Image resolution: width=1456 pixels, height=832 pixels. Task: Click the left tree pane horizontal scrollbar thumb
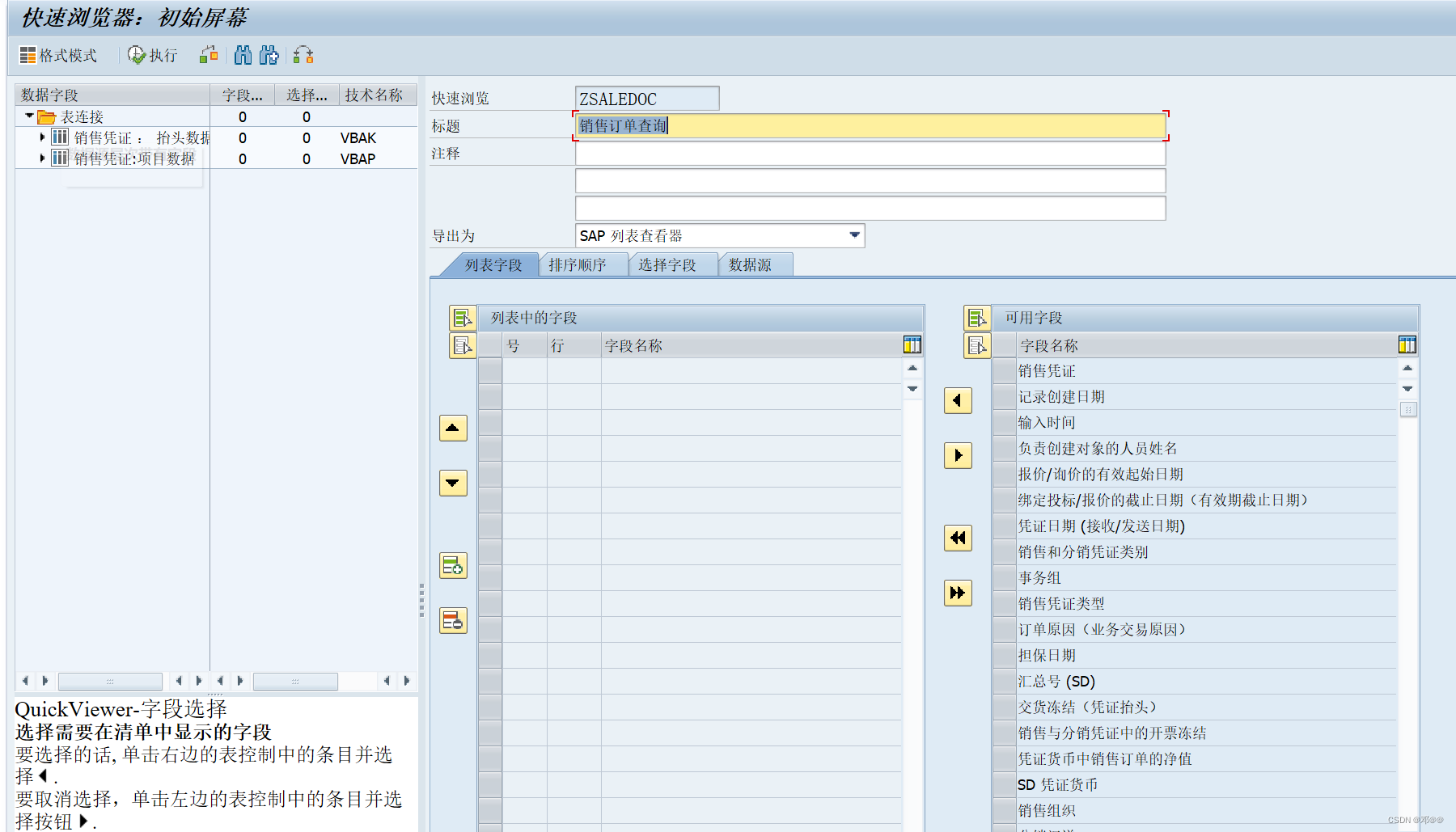(110, 681)
